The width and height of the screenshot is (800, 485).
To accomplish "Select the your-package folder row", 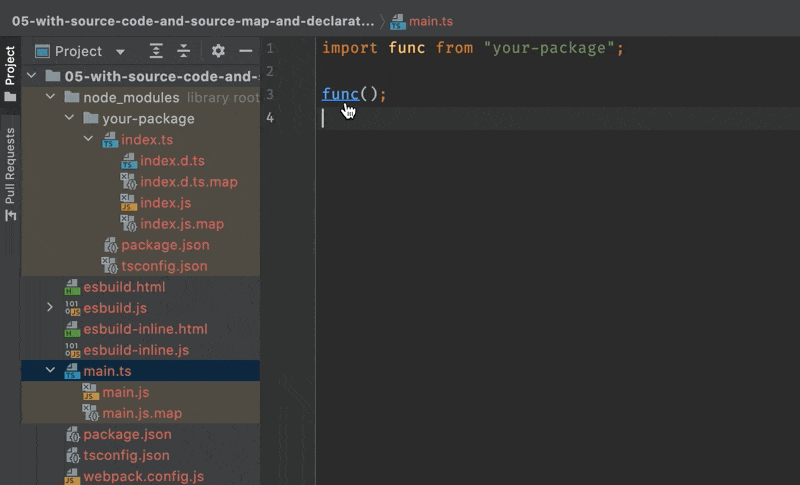I will click(140, 118).
